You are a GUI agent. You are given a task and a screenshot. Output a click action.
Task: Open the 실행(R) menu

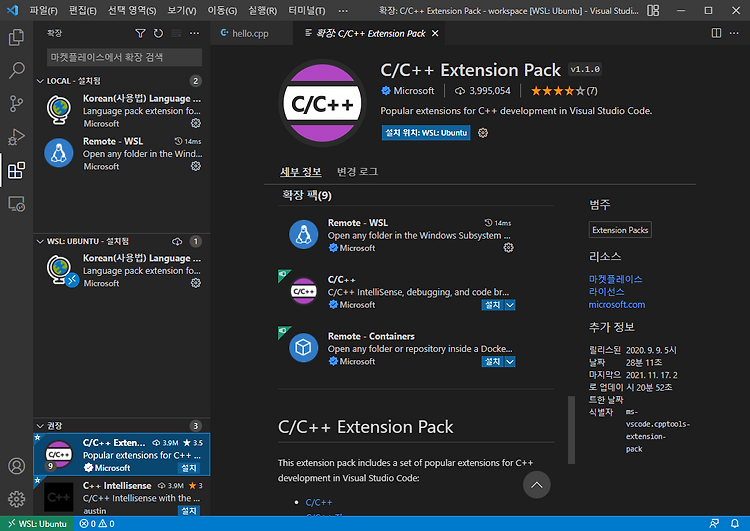(x=262, y=11)
